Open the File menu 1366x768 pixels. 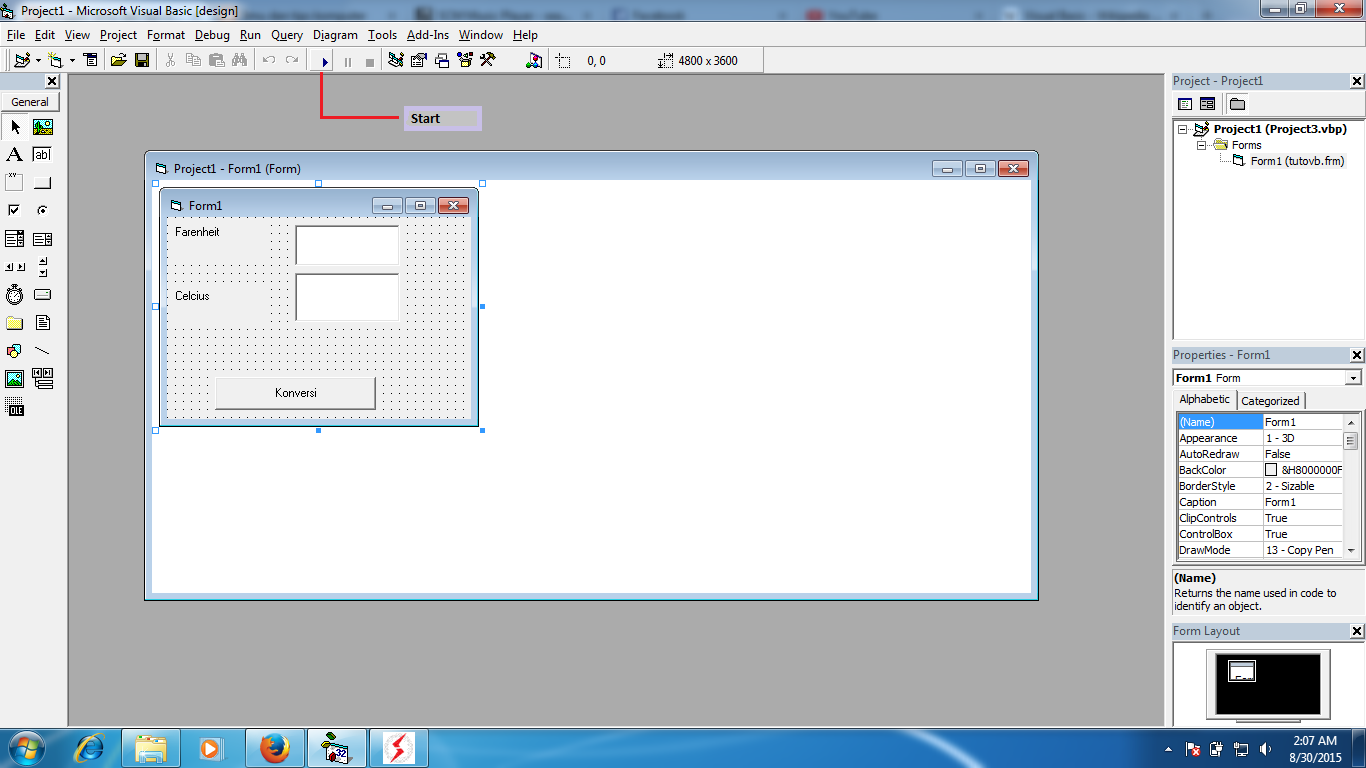pyautogui.click(x=15, y=35)
